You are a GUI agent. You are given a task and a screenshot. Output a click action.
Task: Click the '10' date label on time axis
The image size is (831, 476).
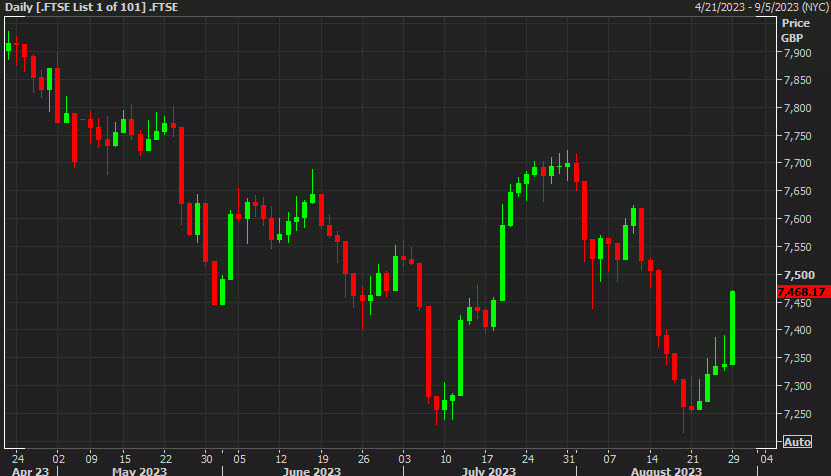pyautogui.click(x=446, y=459)
